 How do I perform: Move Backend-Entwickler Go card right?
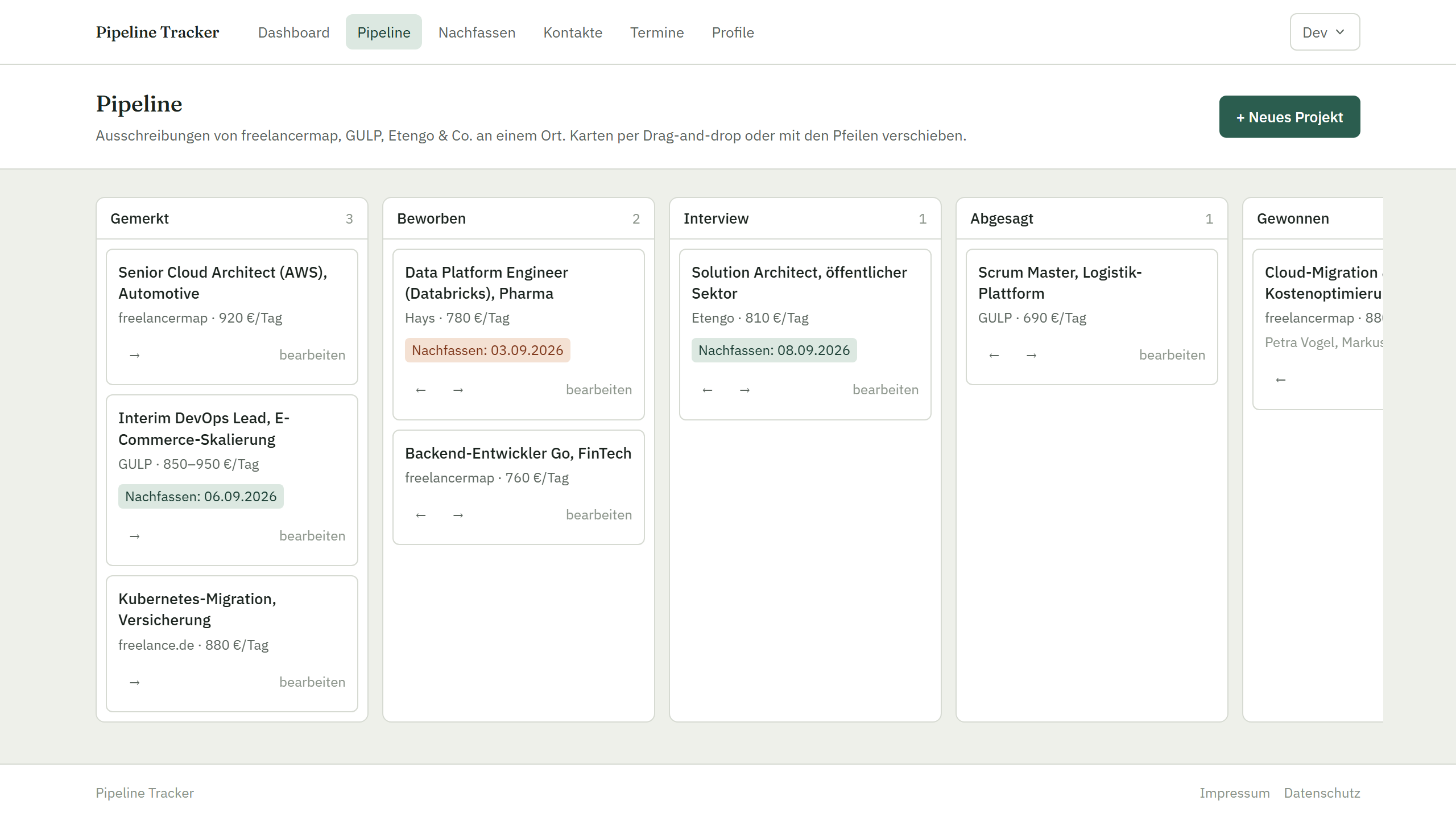pyautogui.click(x=458, y=515)
